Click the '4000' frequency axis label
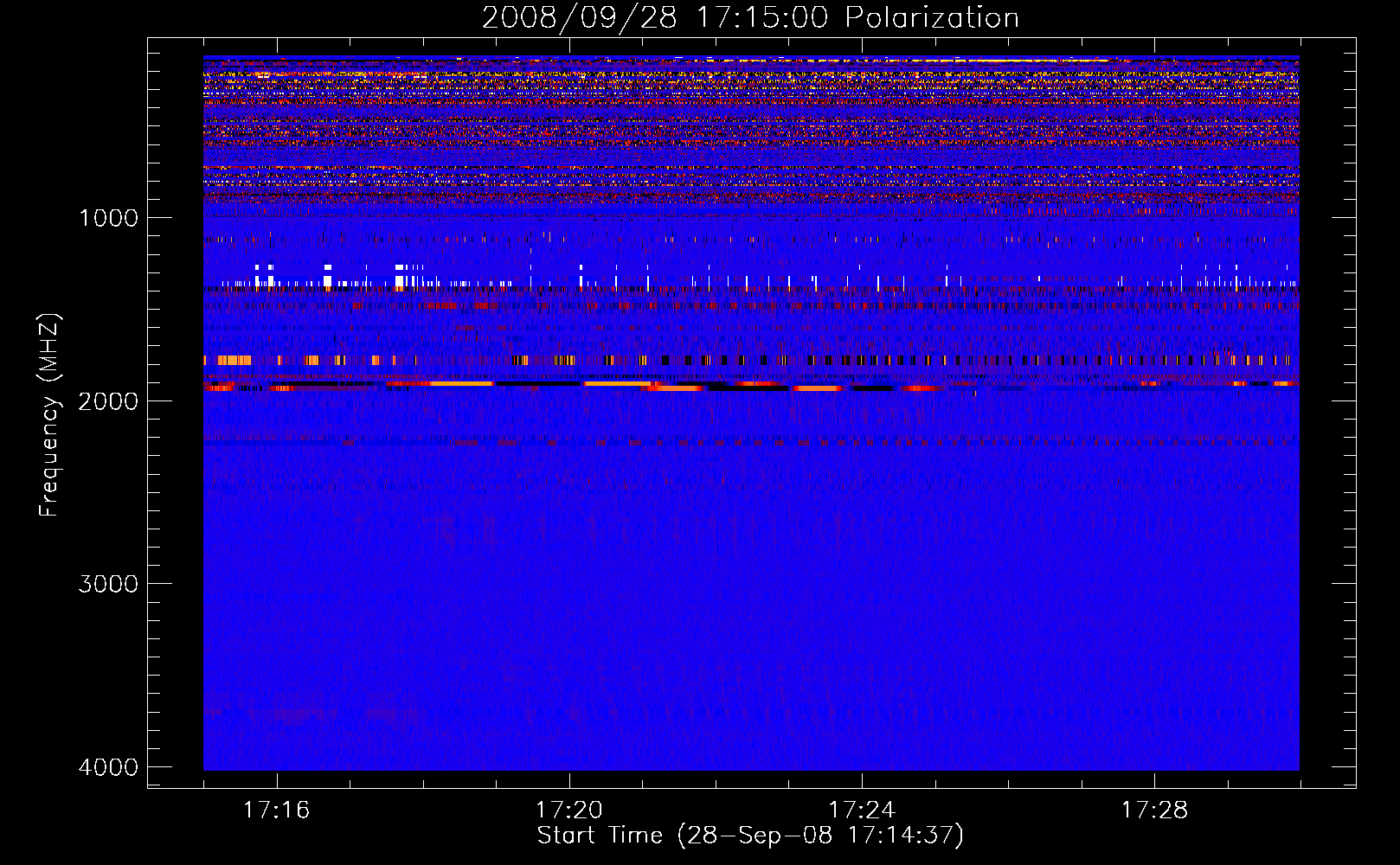1400x865 pixels. point(108,767)
